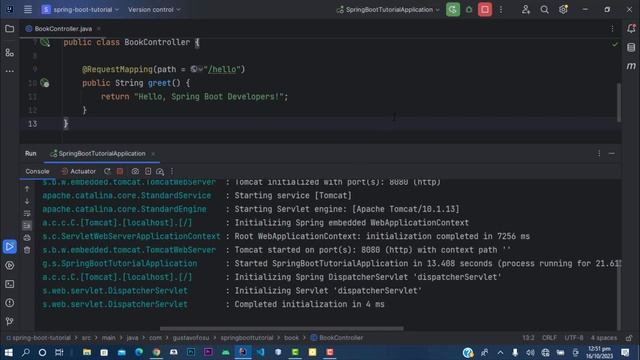This screenshot has height=360, width=640.
Task: Go to line 13:2 position indicator
Action: (x=528, y=338)
